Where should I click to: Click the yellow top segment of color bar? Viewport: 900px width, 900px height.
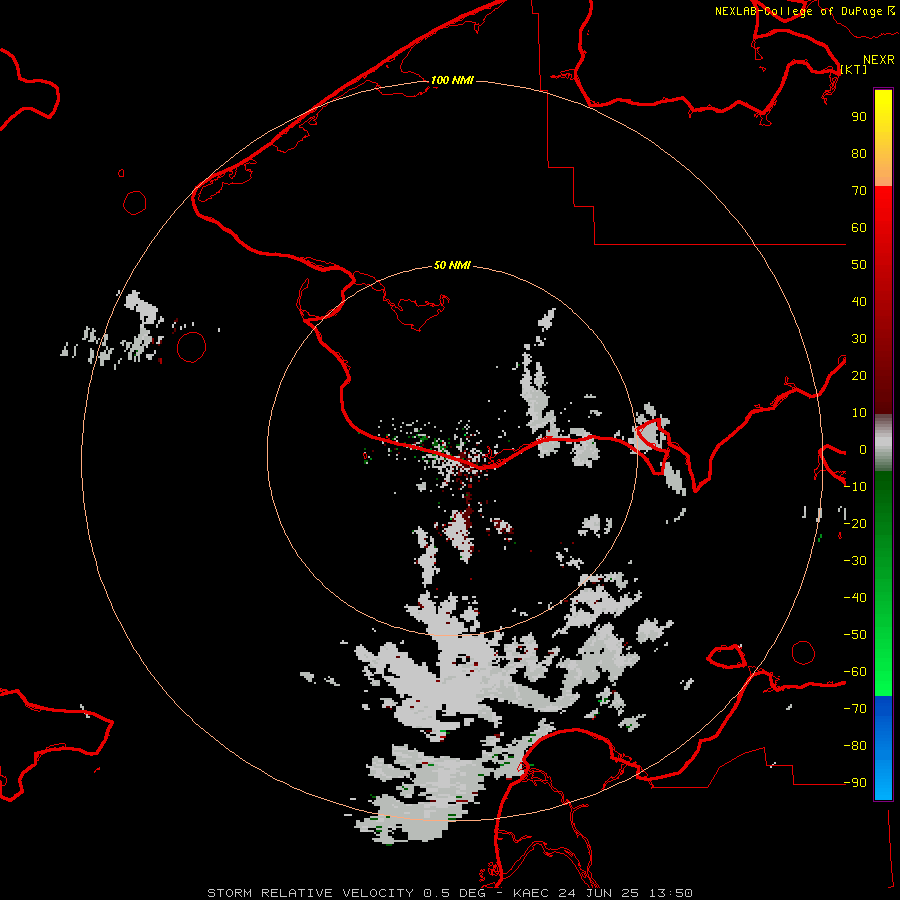coord(883,138)
